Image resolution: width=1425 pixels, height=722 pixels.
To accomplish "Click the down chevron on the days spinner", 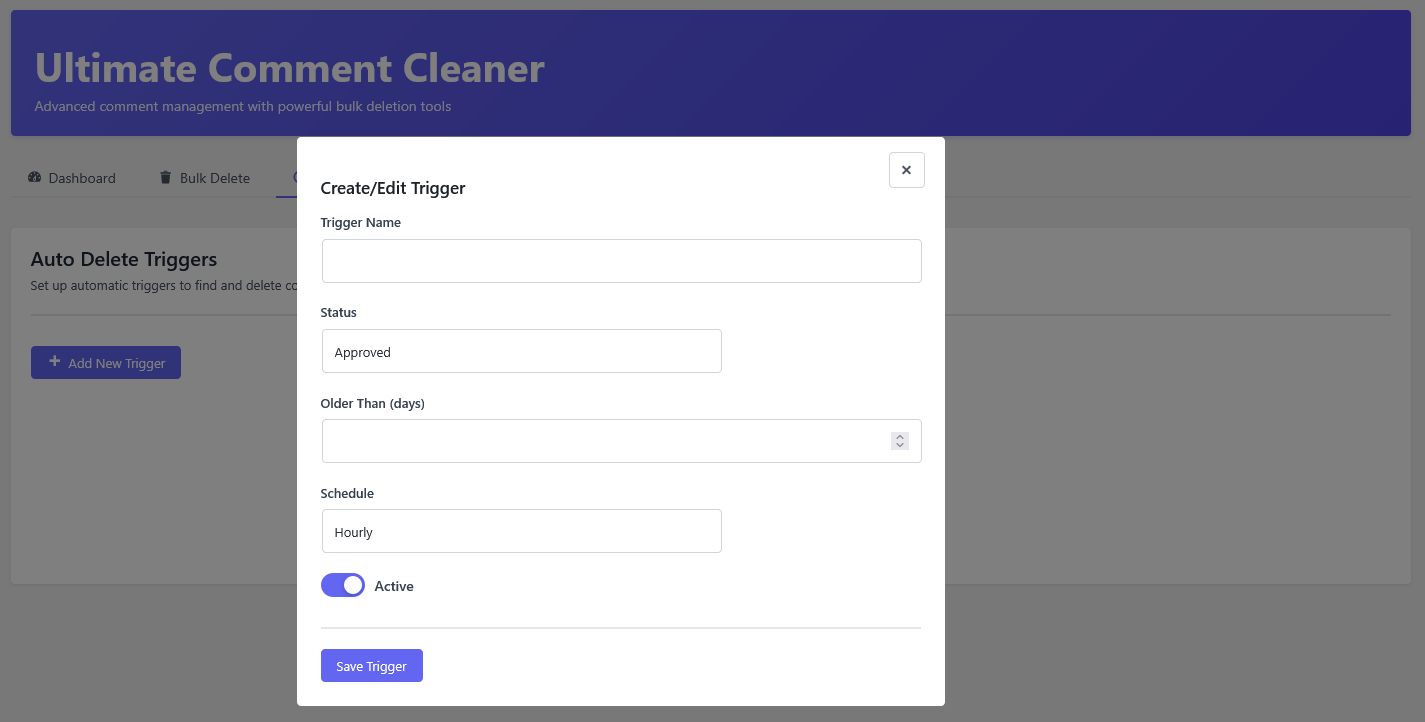I will 899,445.
